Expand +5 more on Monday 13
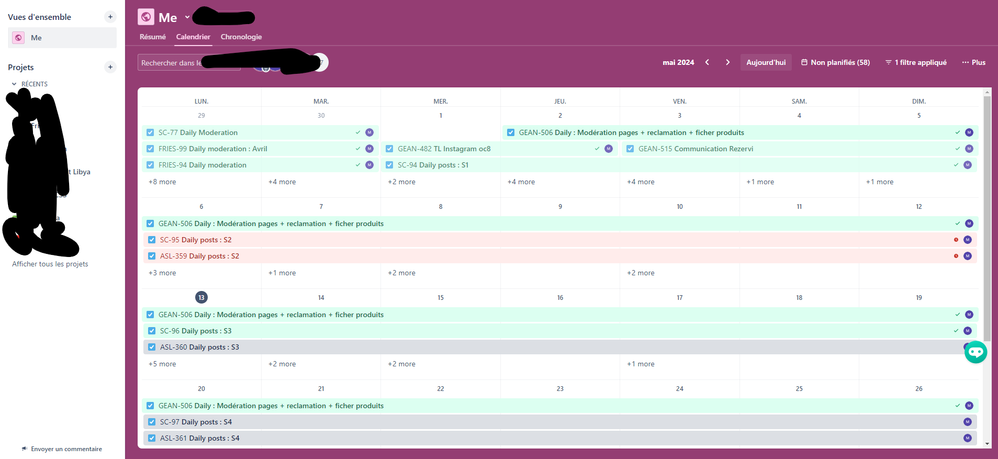The width and height of the screenshot is (998, 459). [x=162, y=364]
